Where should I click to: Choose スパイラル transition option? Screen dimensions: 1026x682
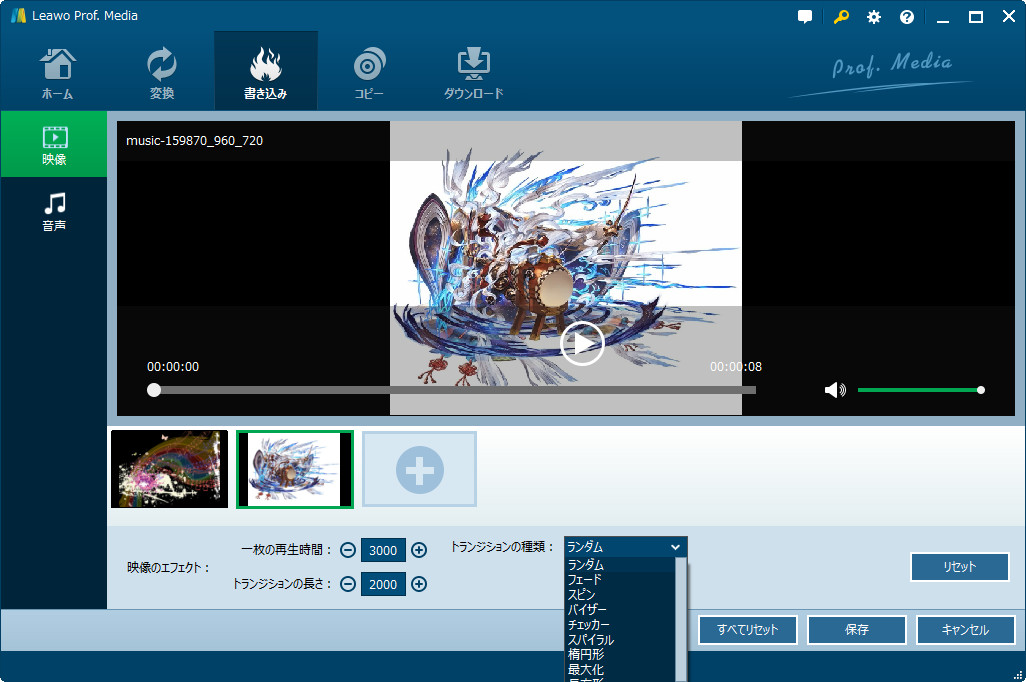coord(619,639)
